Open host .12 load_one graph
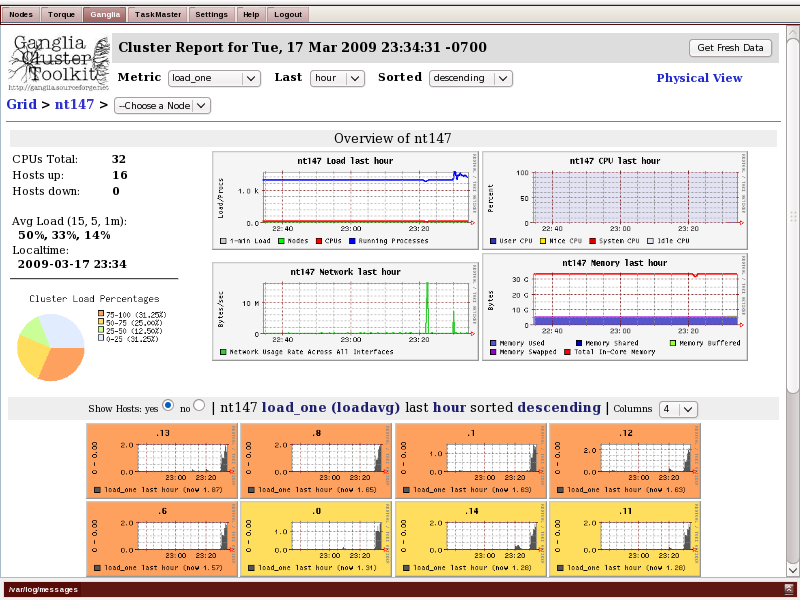800x600 pixels. point(625,461)
